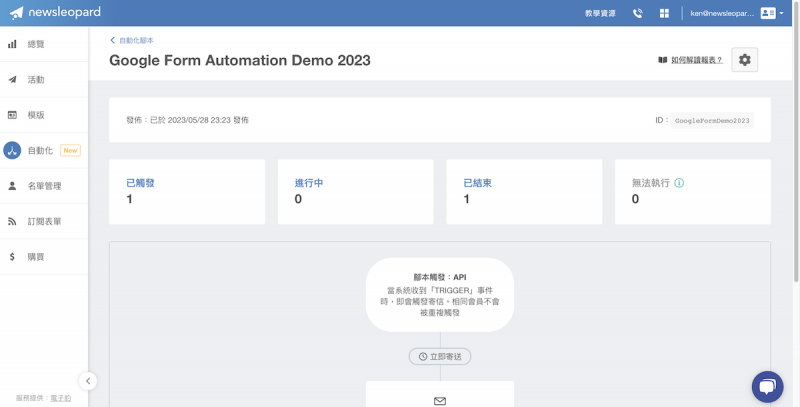Click the 總覽 bar chart icon
The image size is (800, 407).
(12, 44)
